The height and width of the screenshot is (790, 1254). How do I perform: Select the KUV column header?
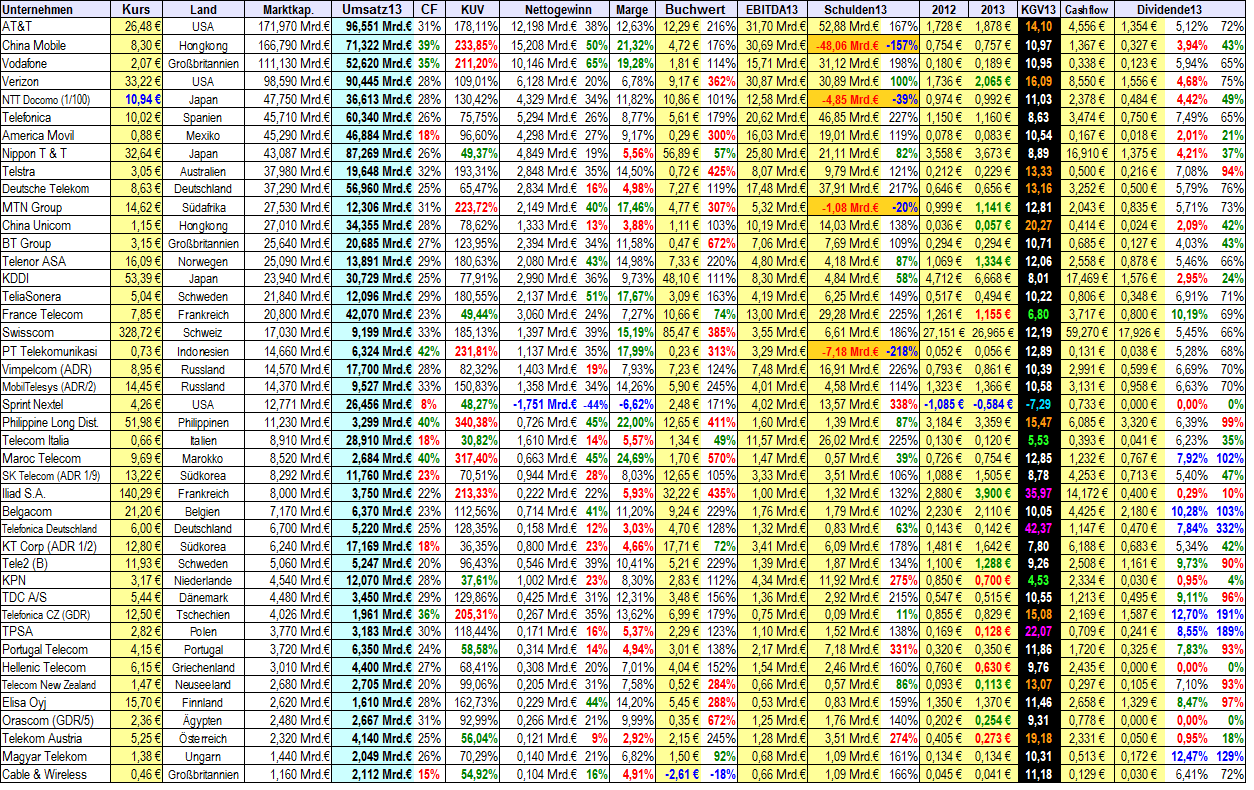pos(473,9)
